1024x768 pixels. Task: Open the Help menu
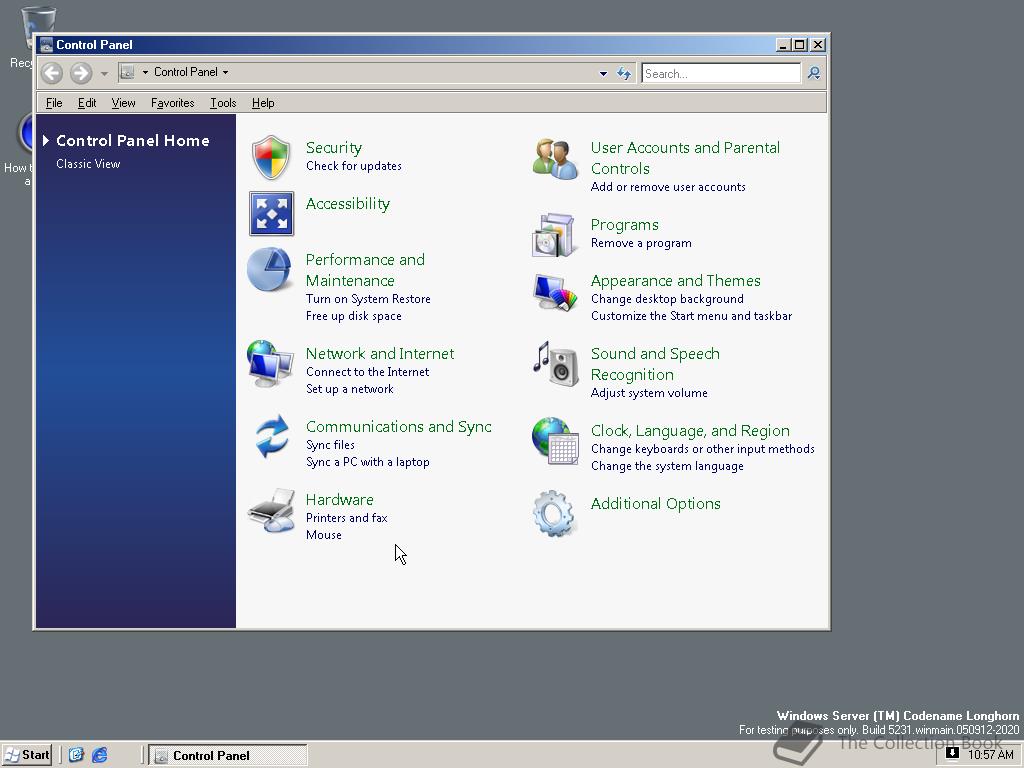click(x=263, y=103)
